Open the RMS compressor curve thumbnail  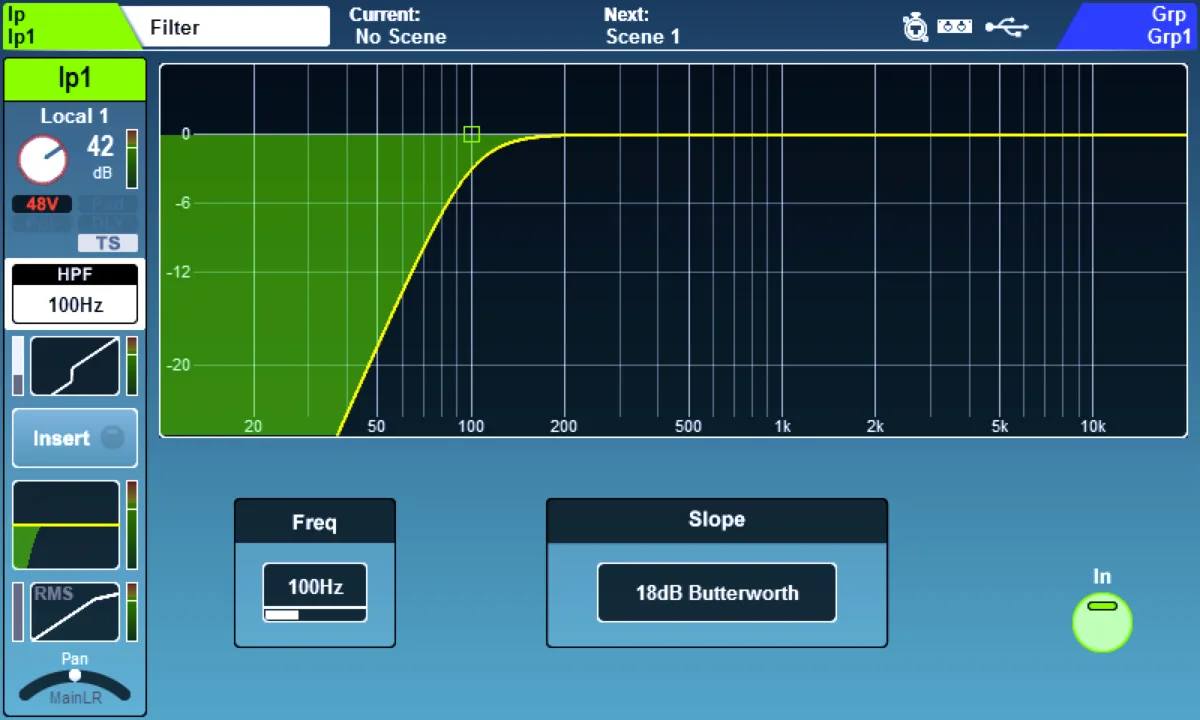click(75, 612)
